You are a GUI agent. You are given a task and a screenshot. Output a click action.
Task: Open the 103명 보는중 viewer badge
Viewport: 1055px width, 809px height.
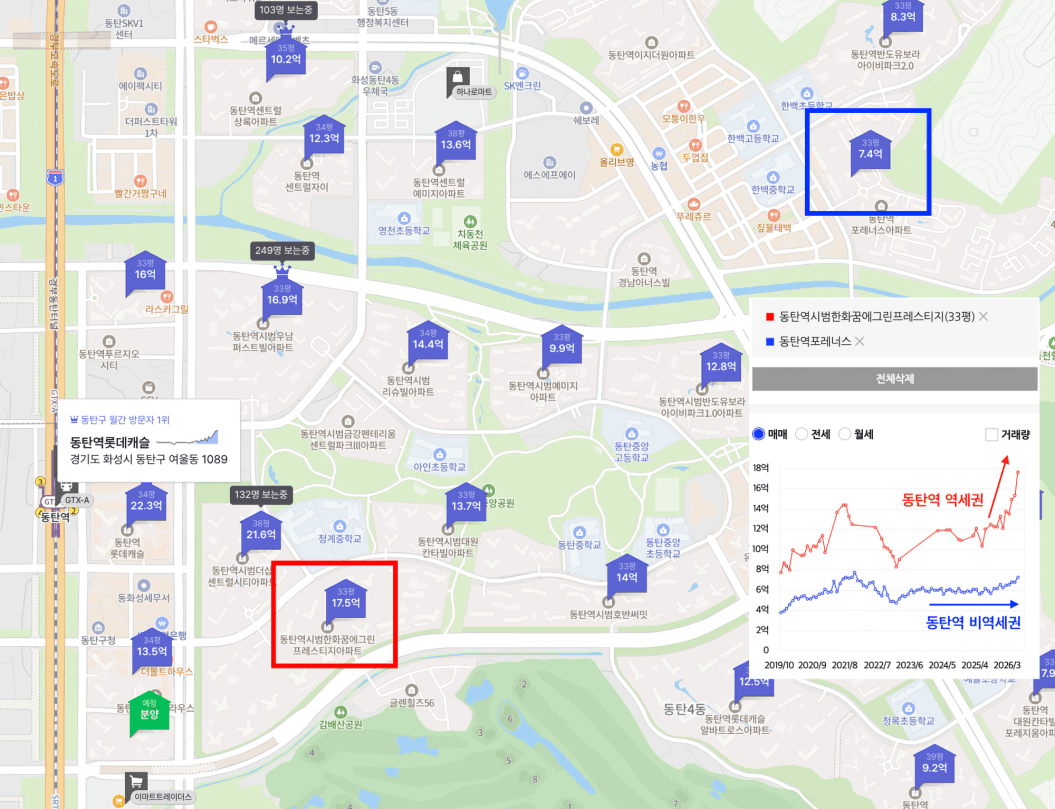click(286, 10)
